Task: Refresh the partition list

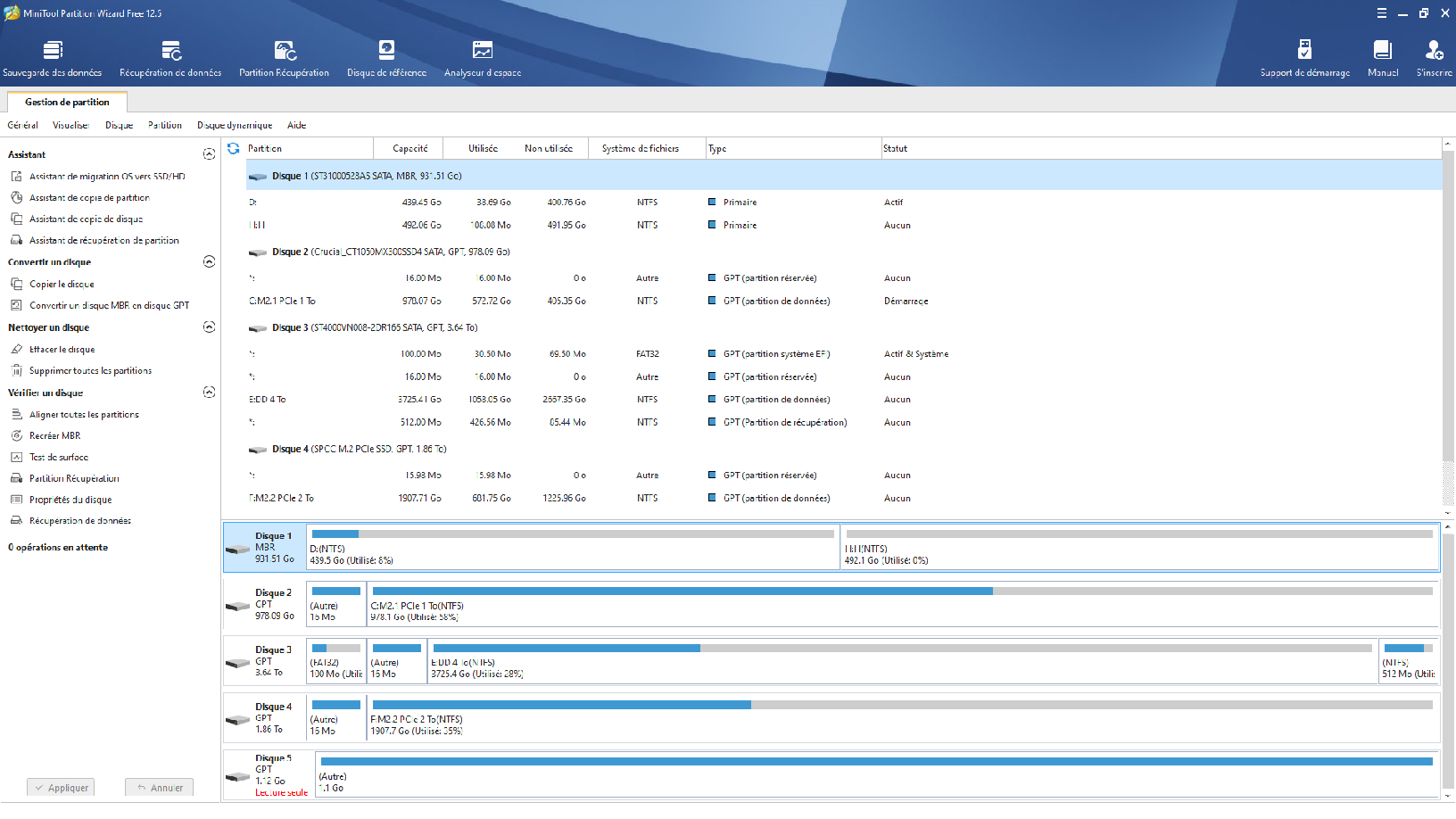Action: [234, 149]
